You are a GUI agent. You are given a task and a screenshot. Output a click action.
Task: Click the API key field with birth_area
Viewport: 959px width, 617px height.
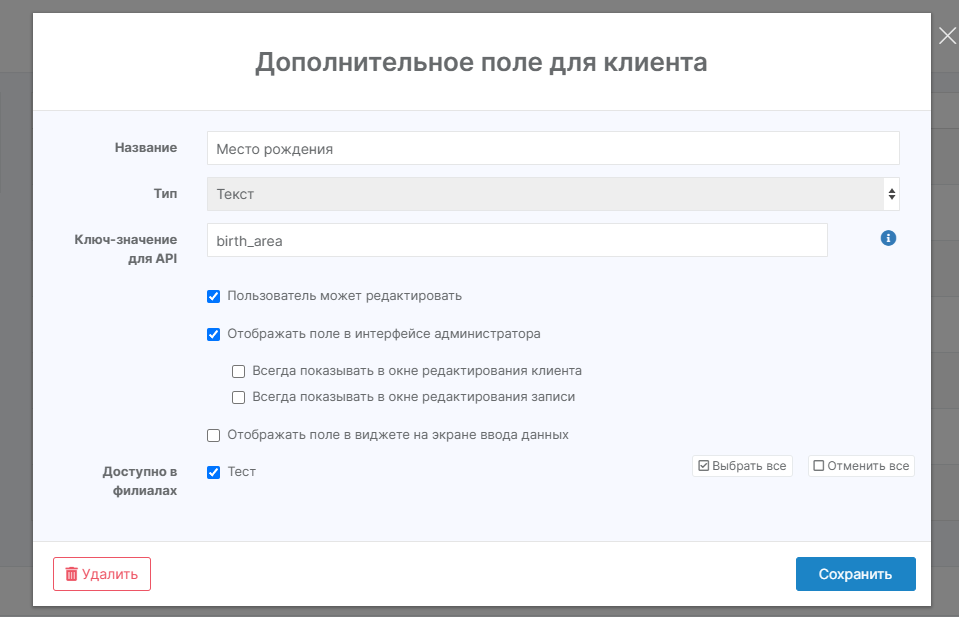[x=517, y=240]
